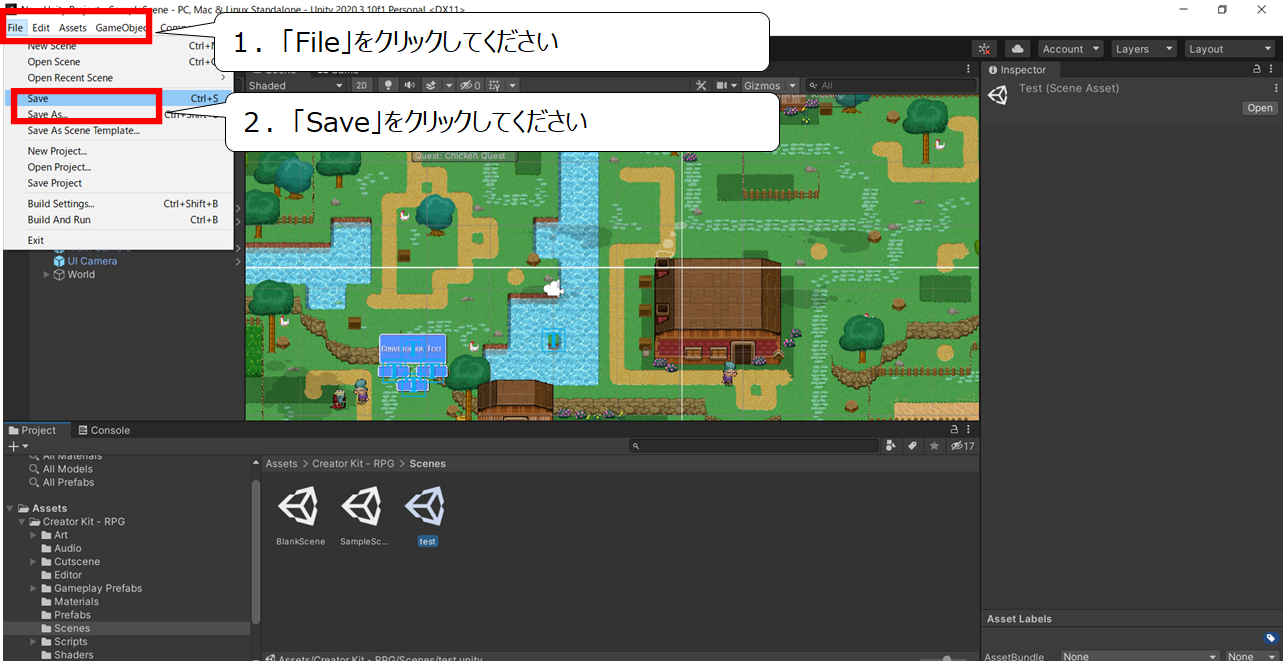Choose Exit in the File menu
Viewport: 1283px width, 661px height.
click(x=118, y=240)
